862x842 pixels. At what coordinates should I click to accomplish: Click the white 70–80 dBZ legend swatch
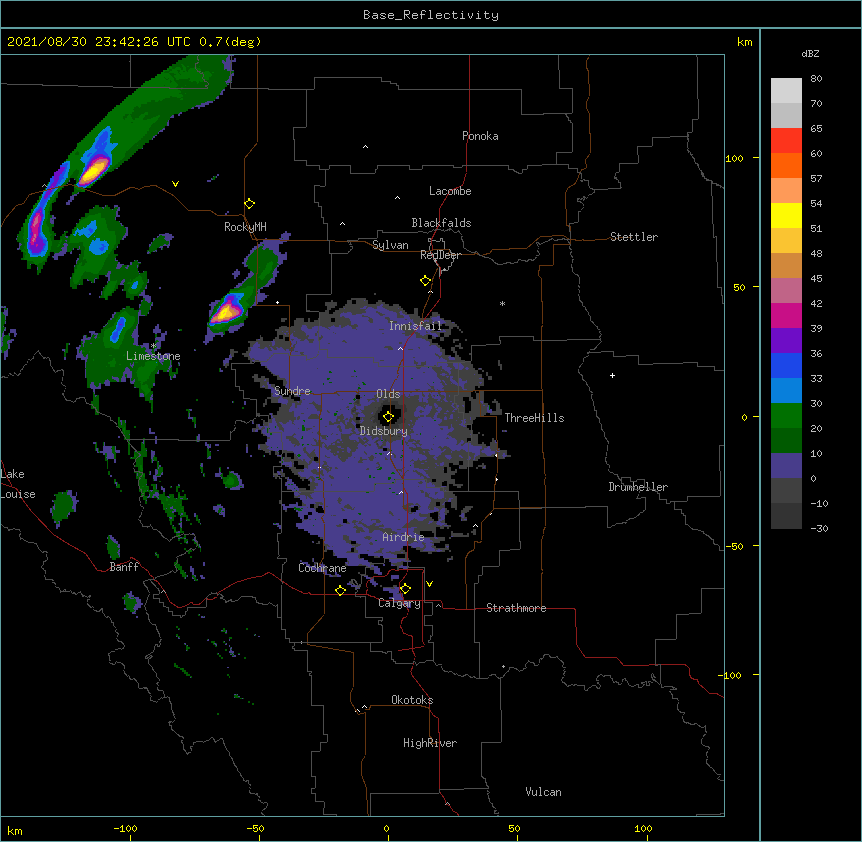click(x=786, y=91)
